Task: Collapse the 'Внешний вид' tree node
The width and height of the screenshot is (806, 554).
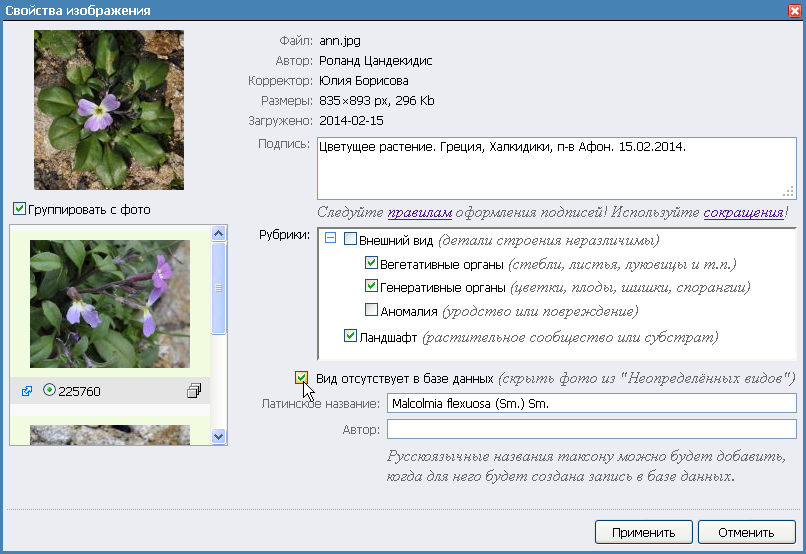Action: pos(331,241)
